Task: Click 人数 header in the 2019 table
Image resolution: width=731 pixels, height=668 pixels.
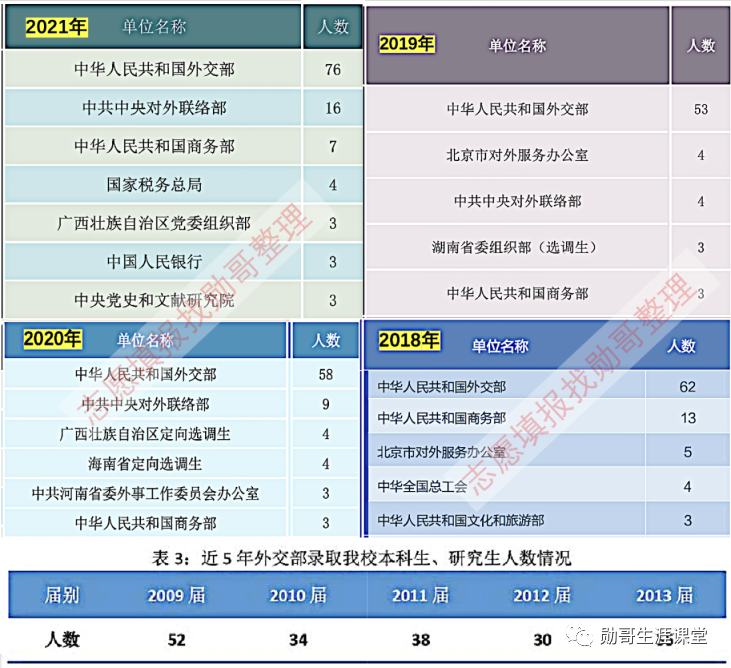Action: (x=701, y=46)
